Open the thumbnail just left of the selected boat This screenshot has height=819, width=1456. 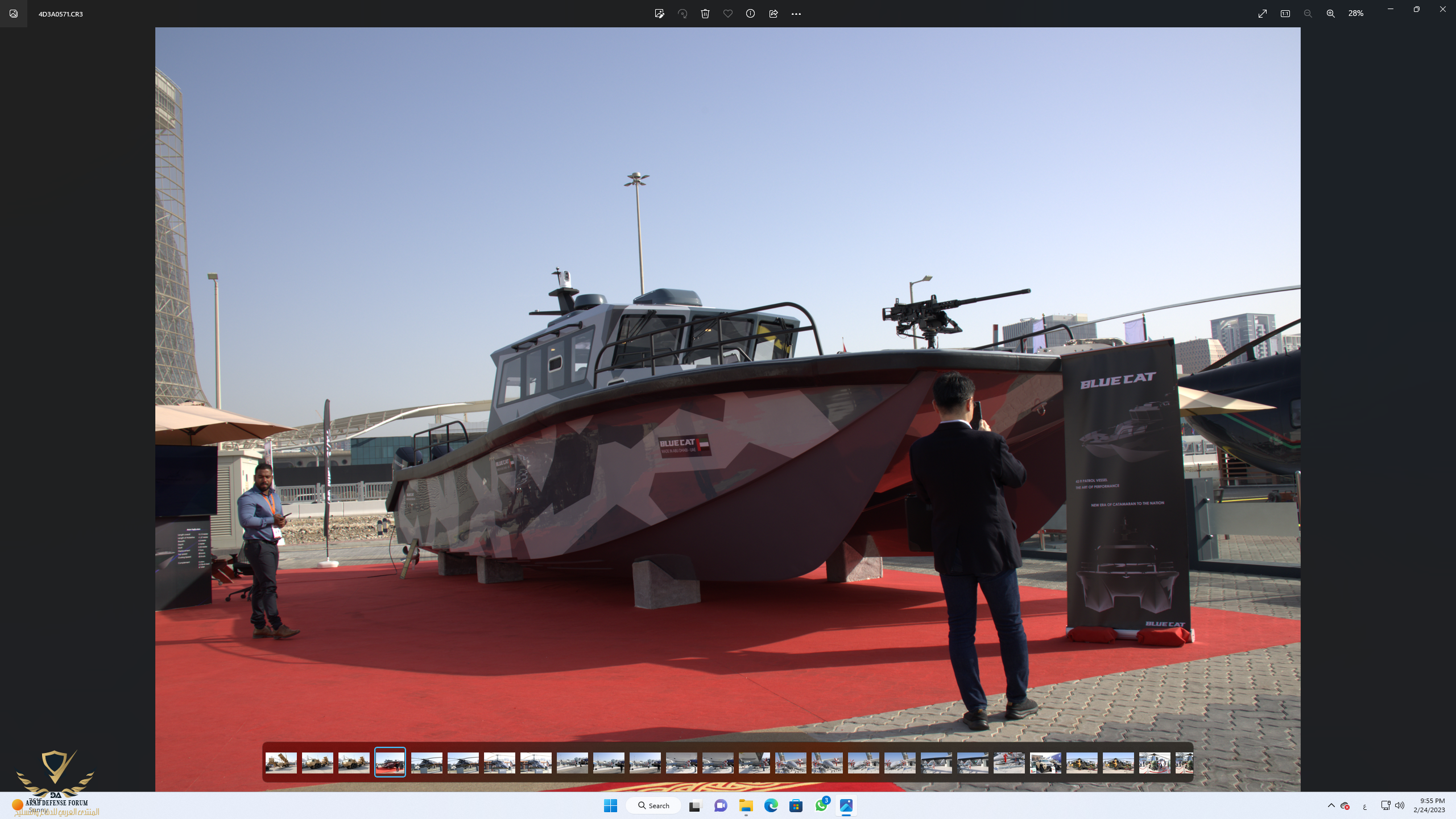tap(354, 762)
